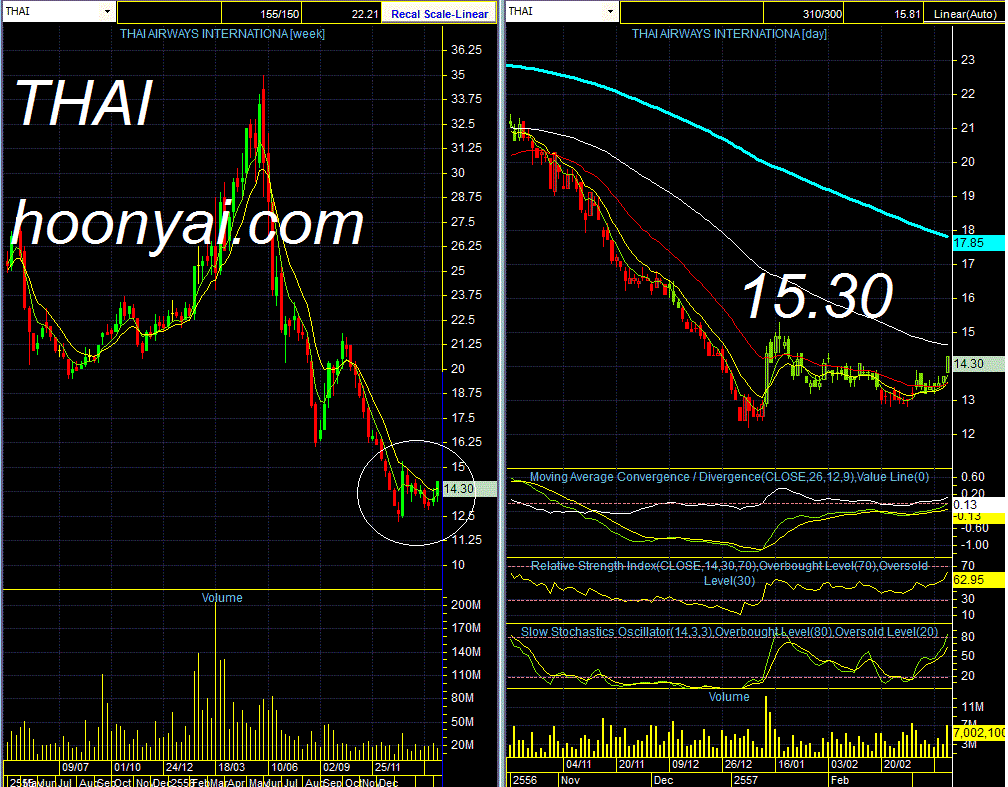Click the Linear(Auto) scale button

point(964,14)
